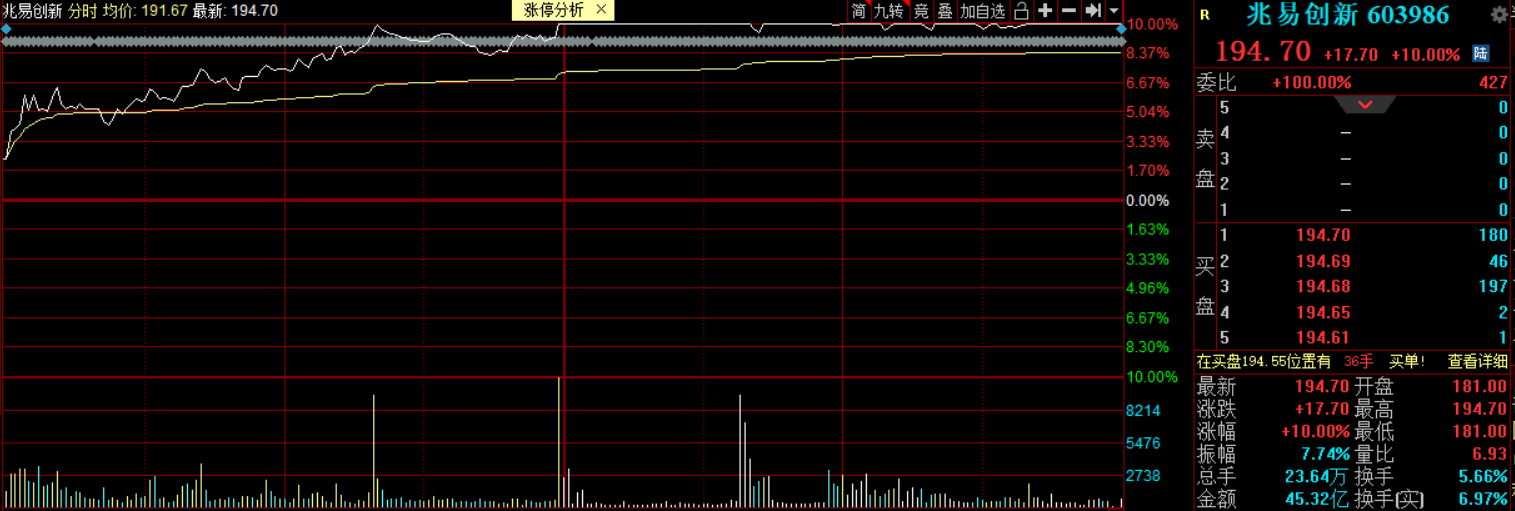Close the 涨停分析 tag
This screenshot has width=1515, height=511.
(x=600, y=10)
